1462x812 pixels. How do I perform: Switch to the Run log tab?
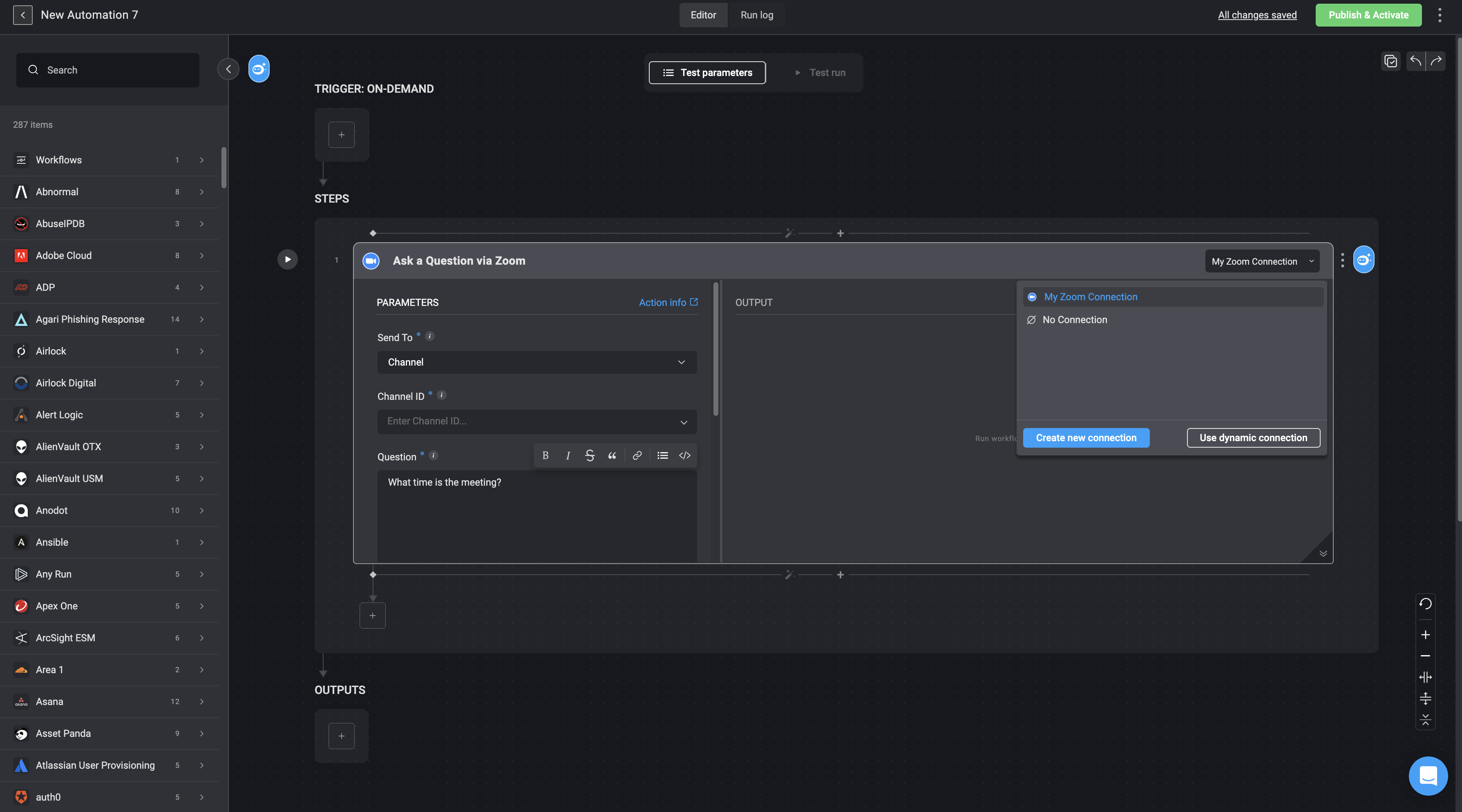point(757,15)
